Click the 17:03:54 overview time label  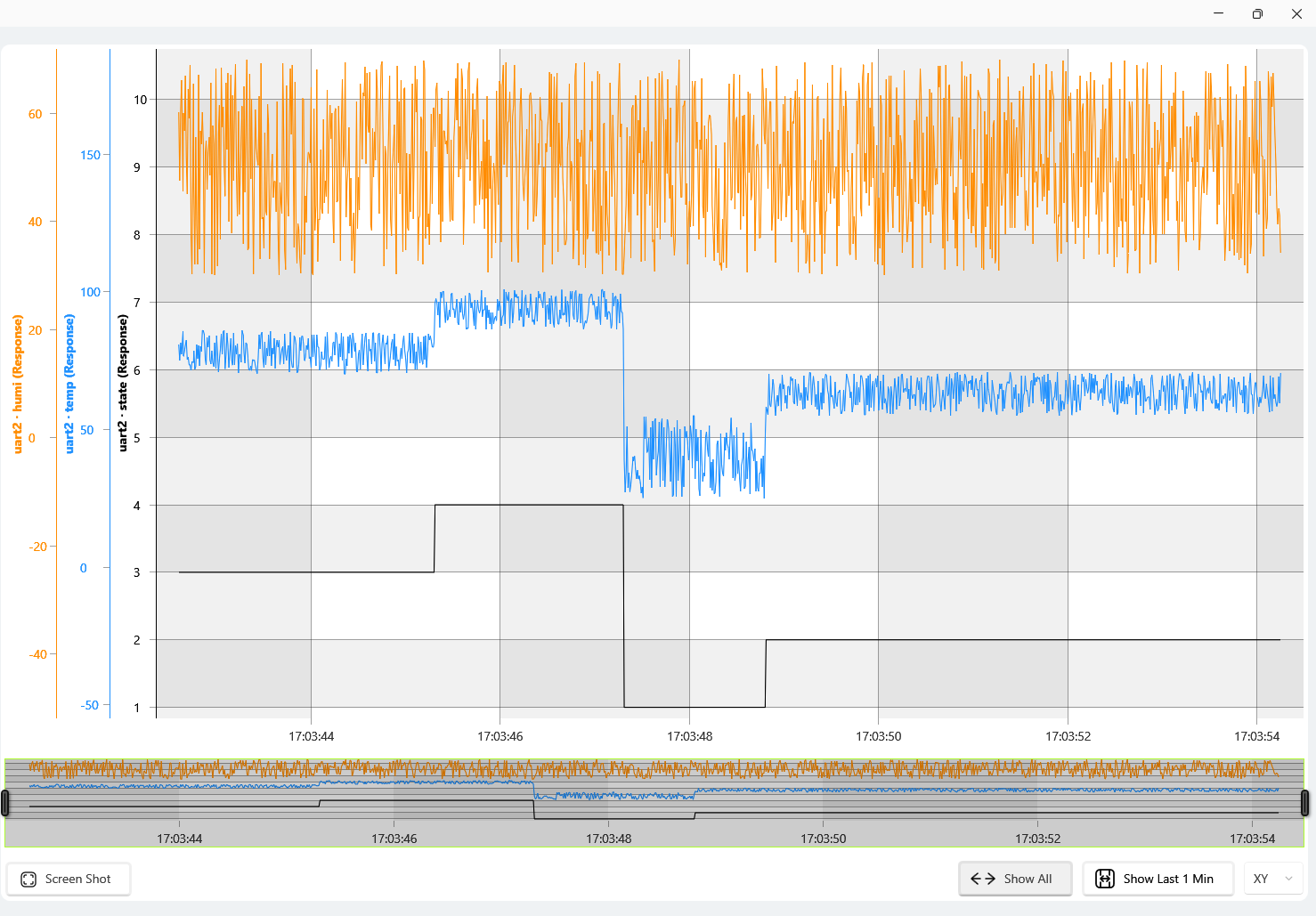[x=1253, y=839]
